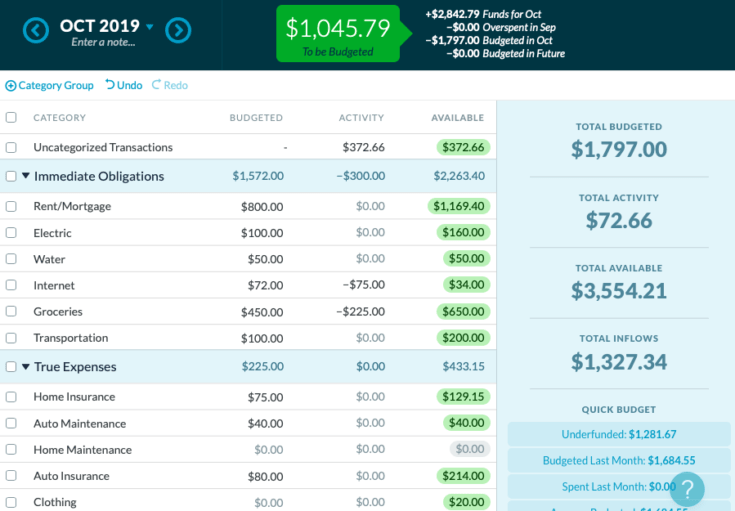Check the Clothing row checkbox
Image resolution: width=735 pixels, height=511 pixels.
[11, 503]
